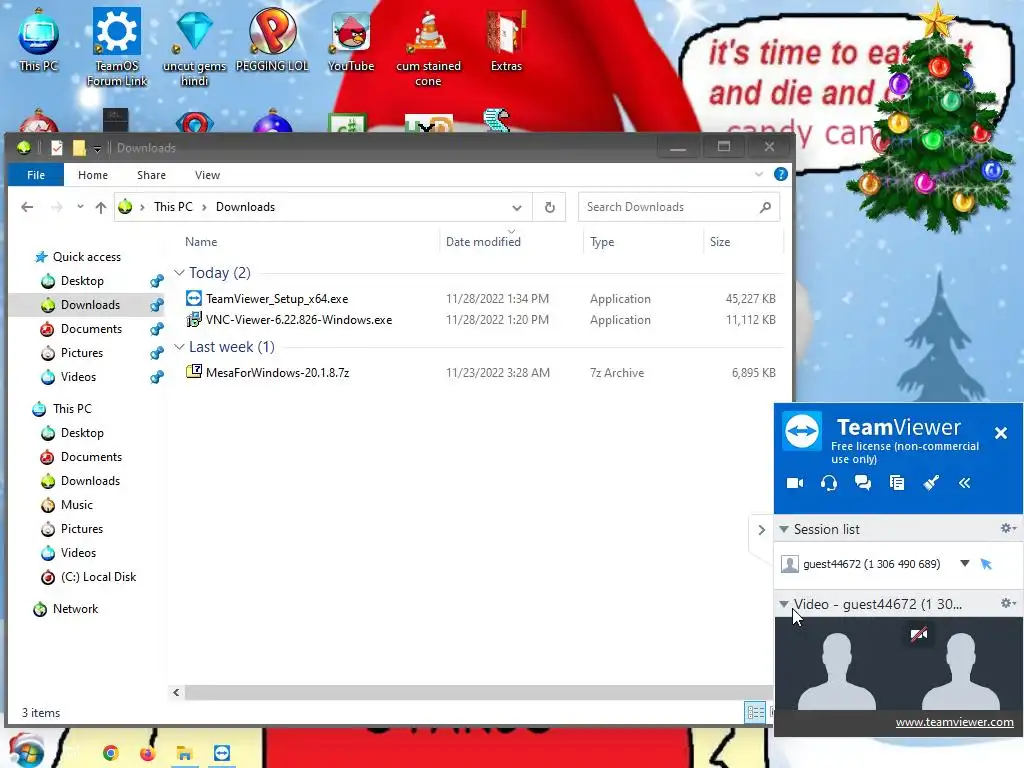
Task: Open TeamViewer file transfer box icon
Action: click(897, 483)
